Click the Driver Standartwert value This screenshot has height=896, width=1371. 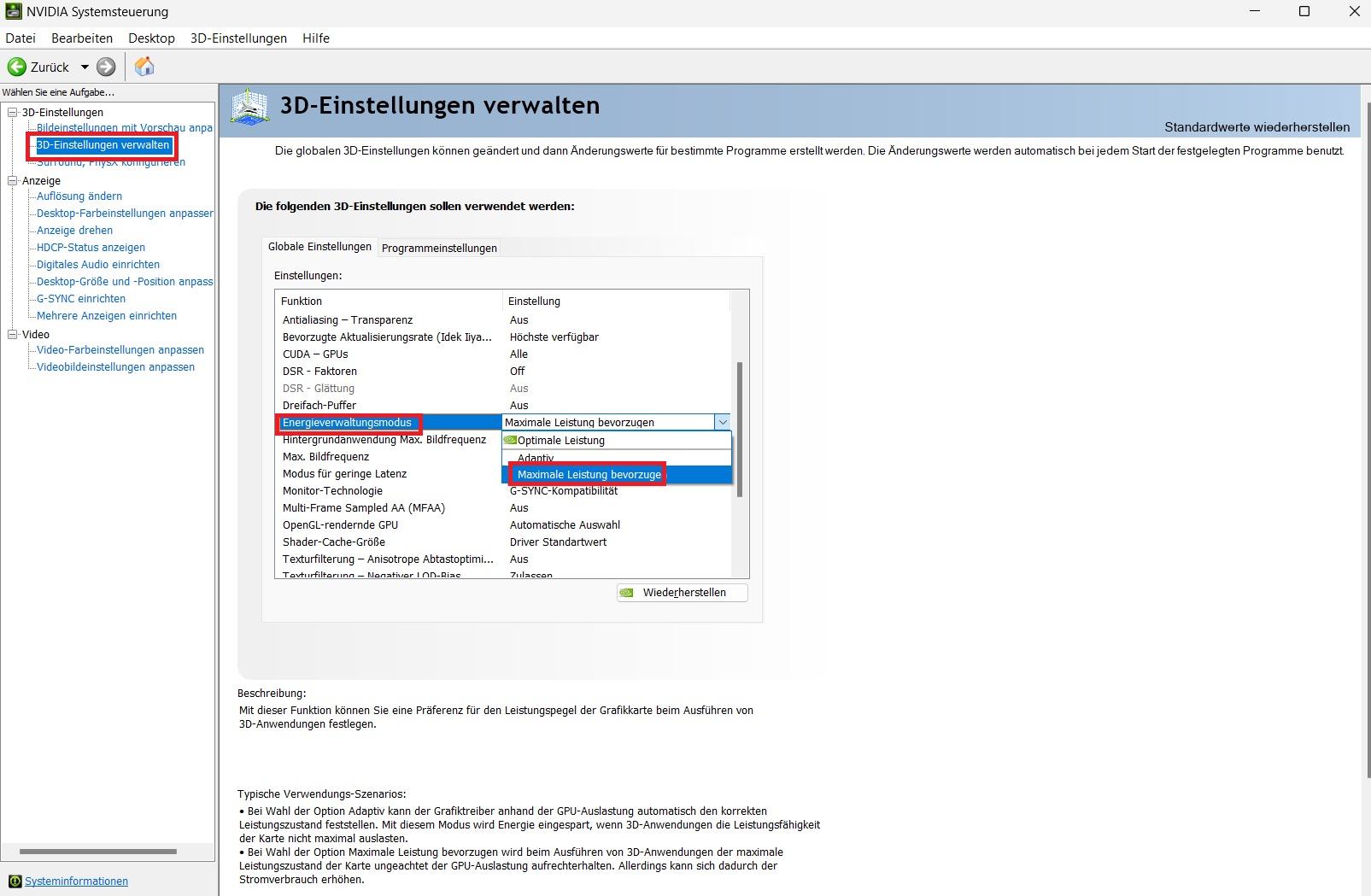tap(558, 542)
